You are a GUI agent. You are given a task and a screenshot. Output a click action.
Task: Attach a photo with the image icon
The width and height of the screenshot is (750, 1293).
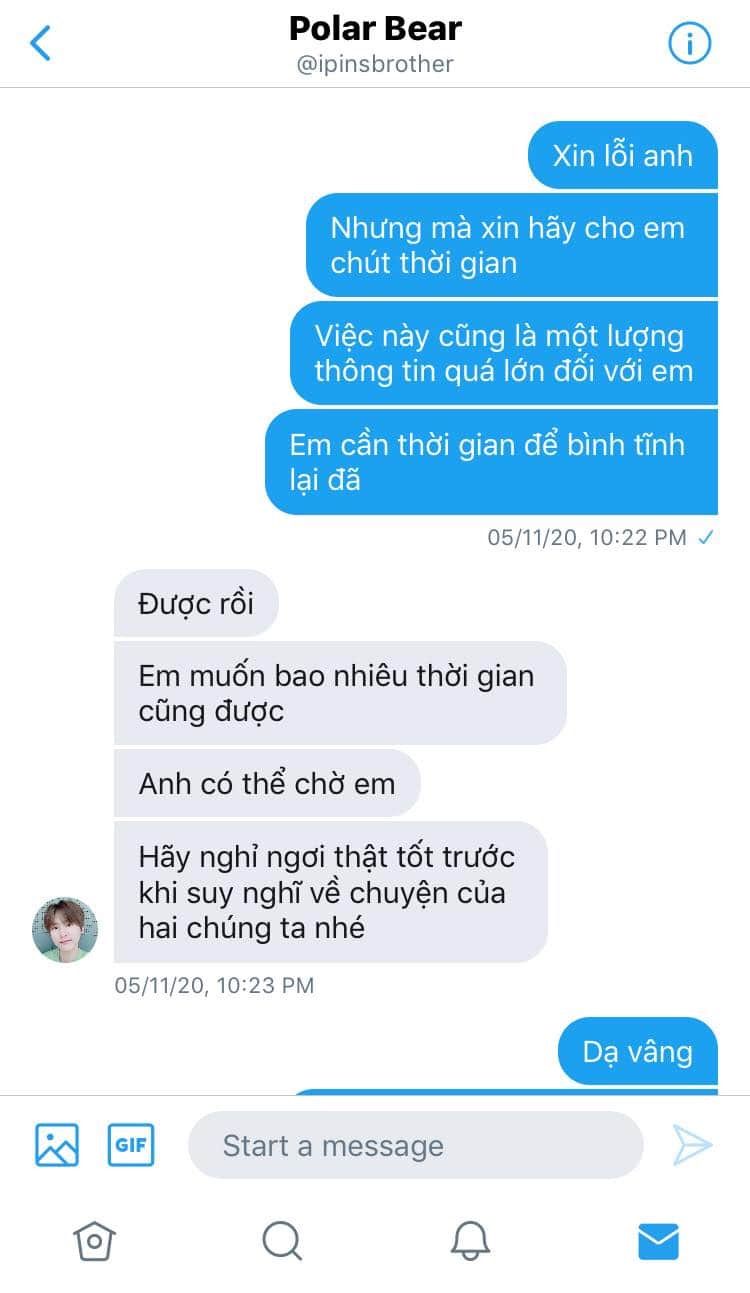57,1145
